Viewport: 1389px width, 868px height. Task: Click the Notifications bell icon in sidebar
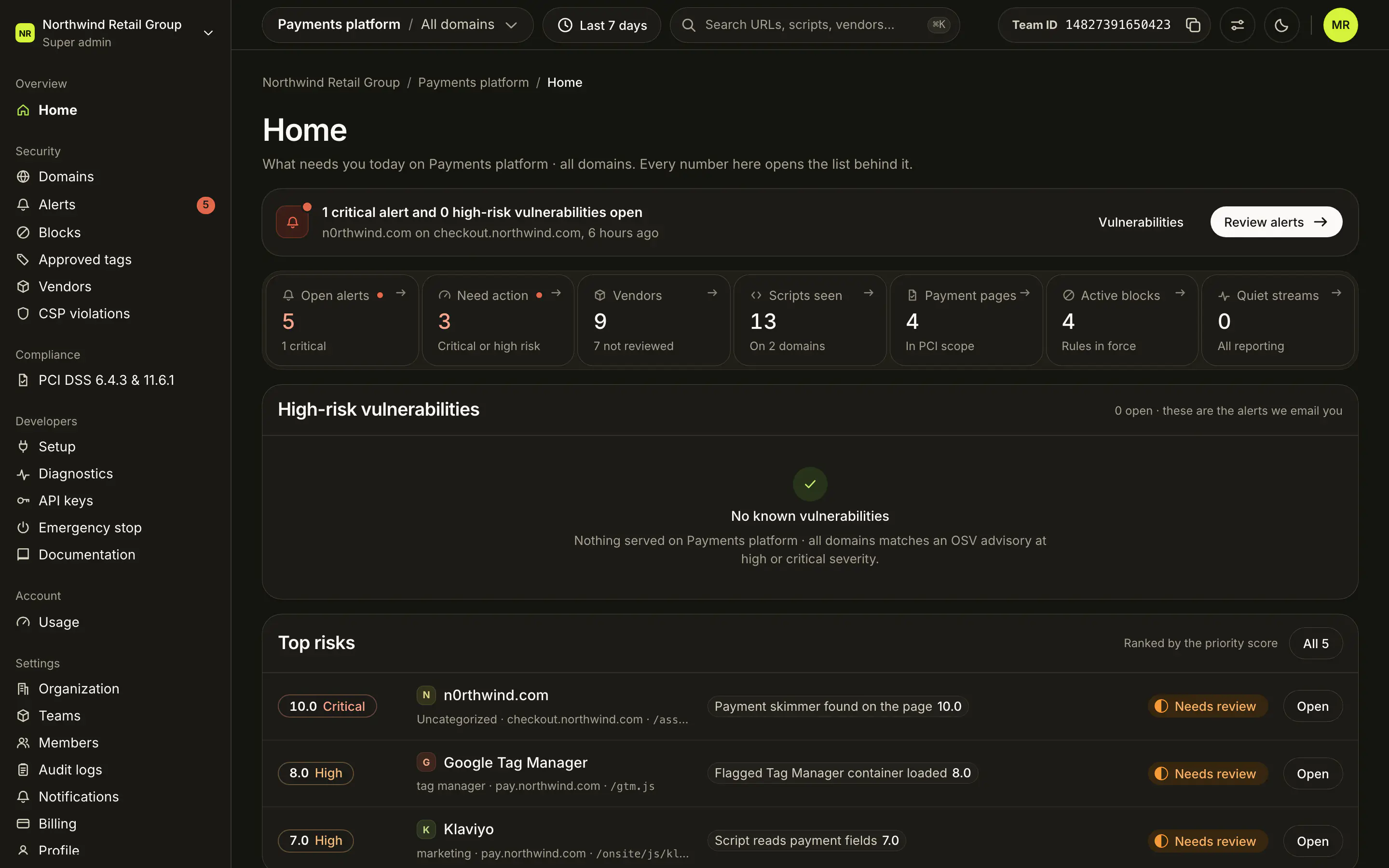tap(23, 797)
